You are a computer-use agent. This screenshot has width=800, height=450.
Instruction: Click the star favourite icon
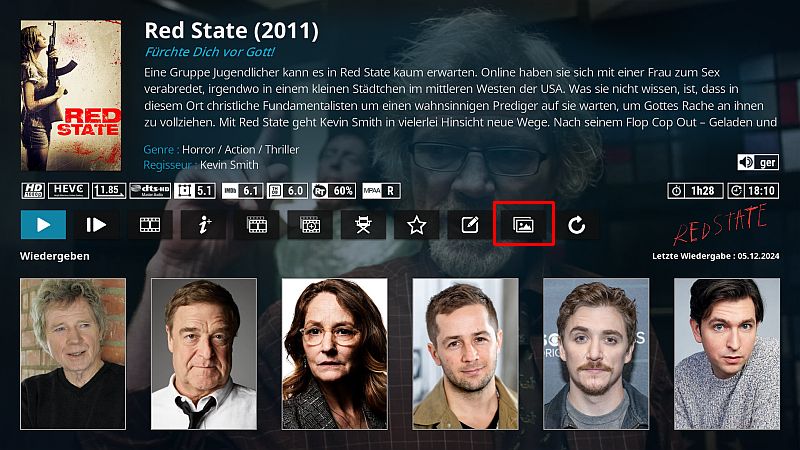coord(417,224)
